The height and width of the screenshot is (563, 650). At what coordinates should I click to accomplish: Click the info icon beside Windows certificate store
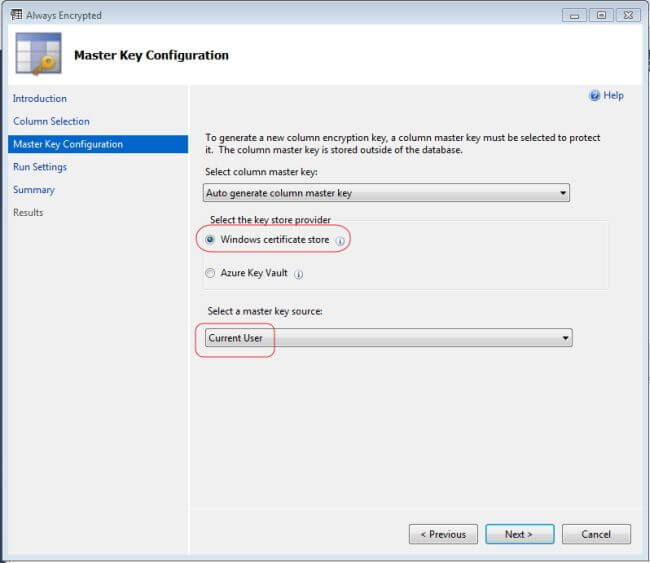tap(340, 241)
